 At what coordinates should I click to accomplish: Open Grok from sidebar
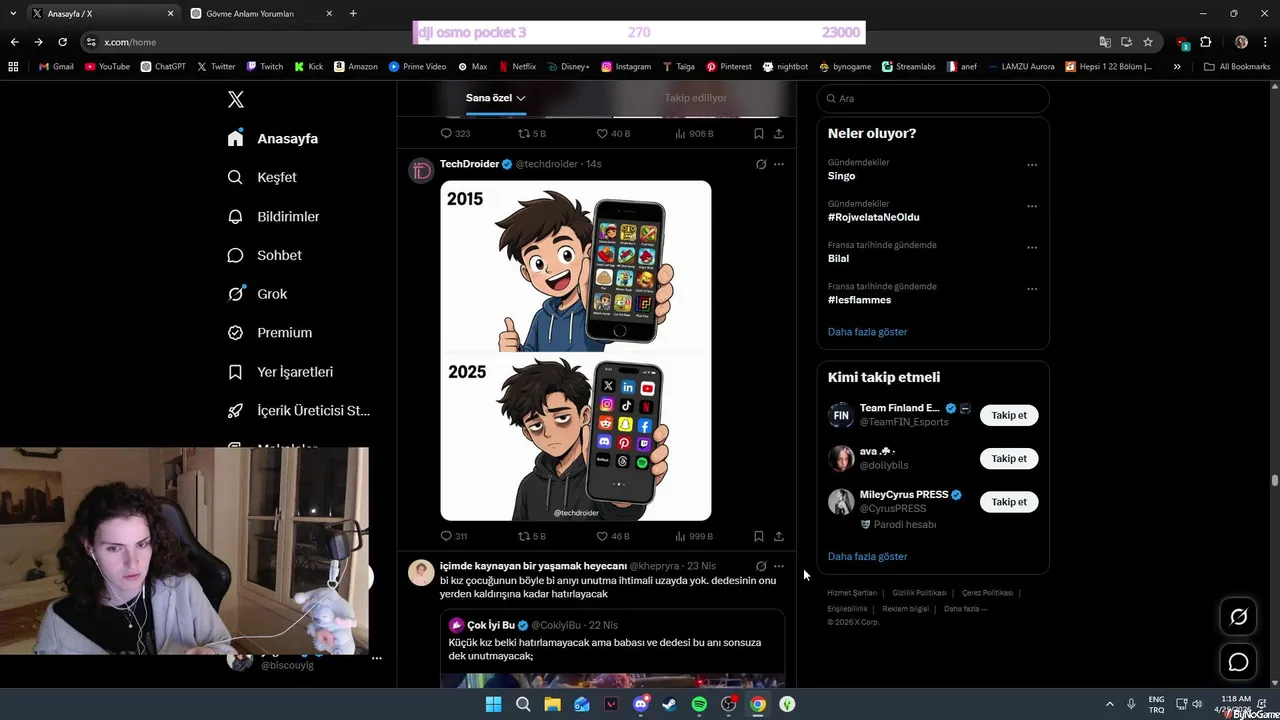257,294
